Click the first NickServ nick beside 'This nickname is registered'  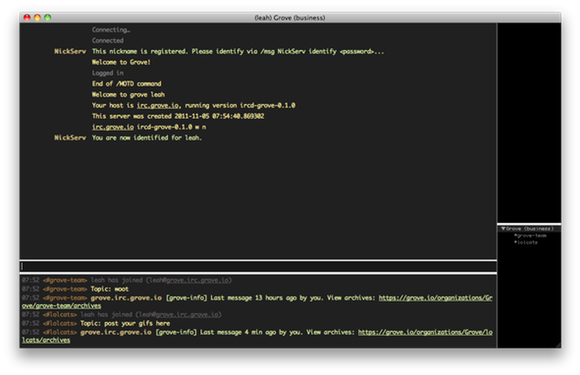[70, 51]
